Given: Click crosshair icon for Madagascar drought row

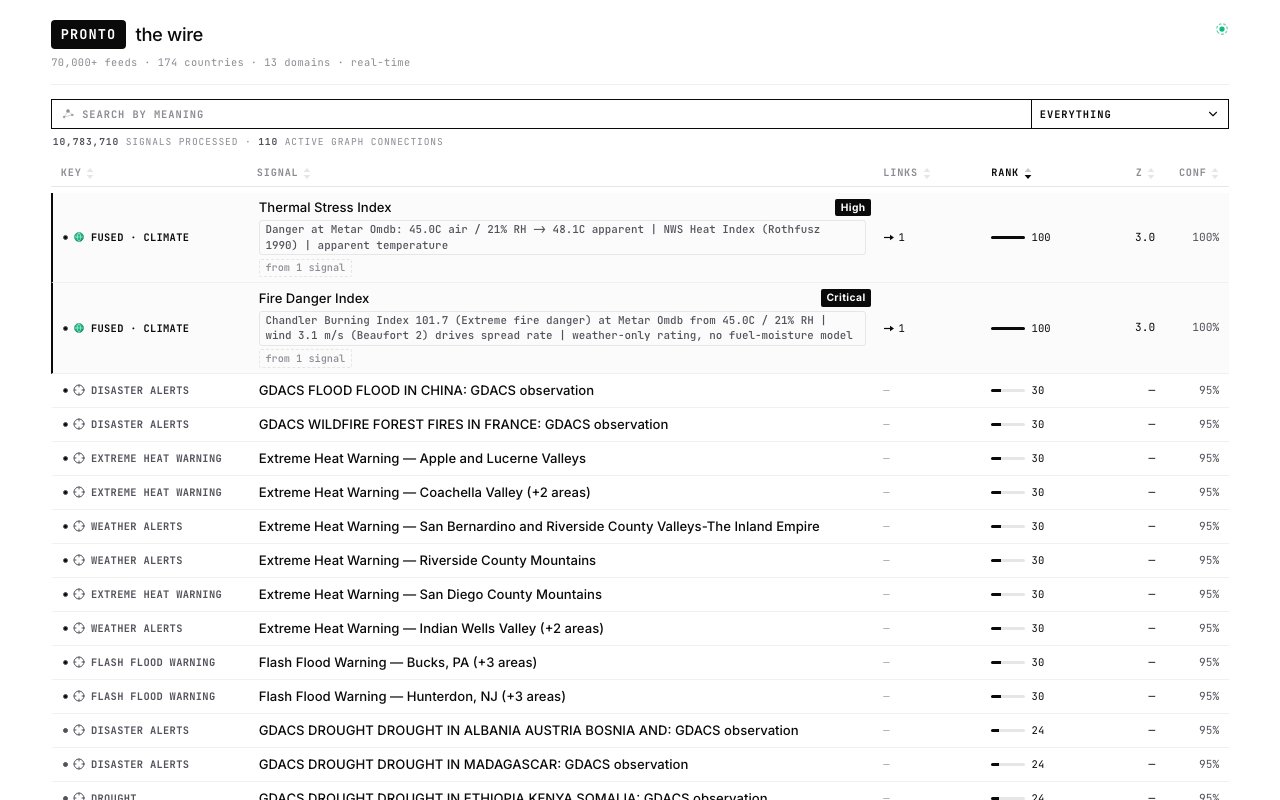Looking at the screenshot, I should pyautogui.click(x=79, y=764).
